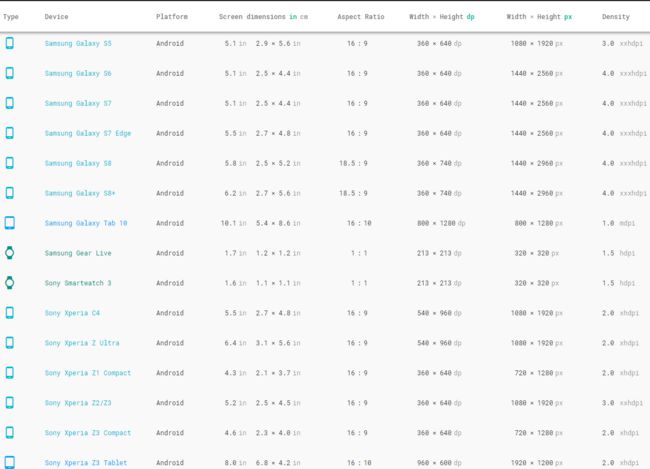Open the Samsung Galaxy S5 link
Image resolution: width=650 pixels, height=469 pixels.
click(78, 44)
